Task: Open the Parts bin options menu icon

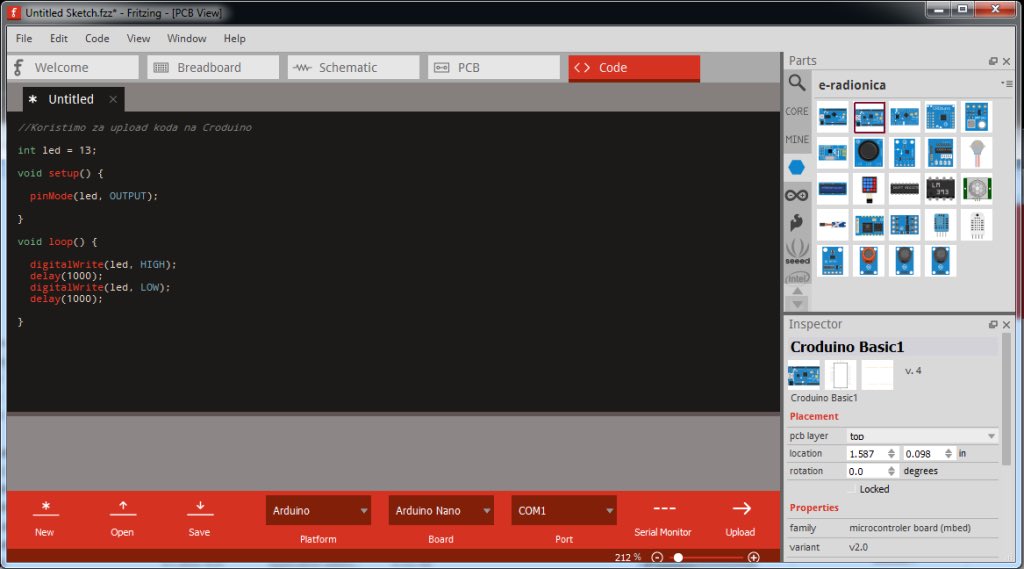Action: click(x=1007, y=84)
